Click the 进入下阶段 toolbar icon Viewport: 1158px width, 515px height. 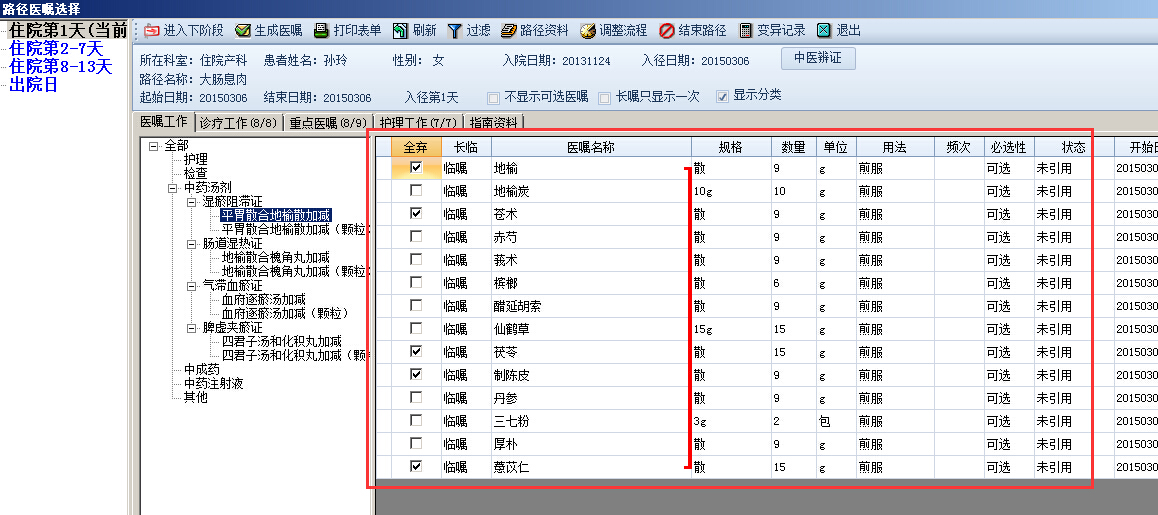(151, 31)
